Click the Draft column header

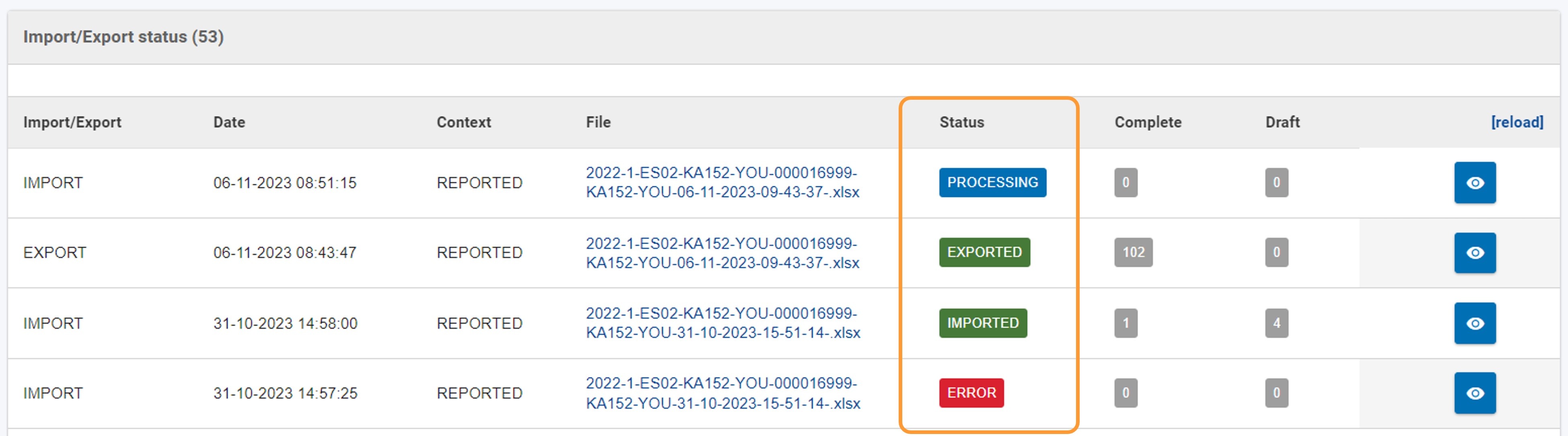[1282, 122]
